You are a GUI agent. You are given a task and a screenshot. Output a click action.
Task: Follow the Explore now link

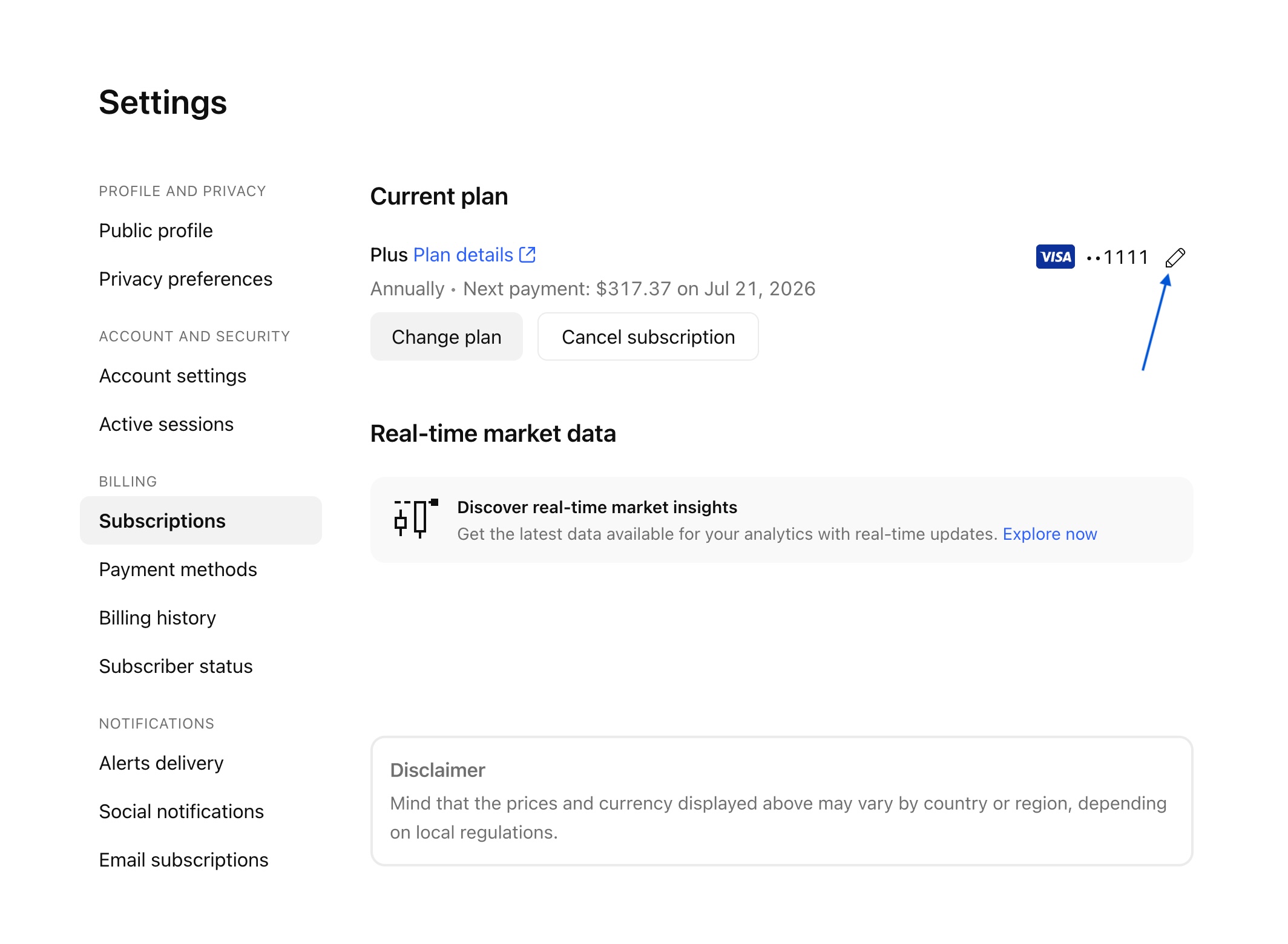point(1050,534)
